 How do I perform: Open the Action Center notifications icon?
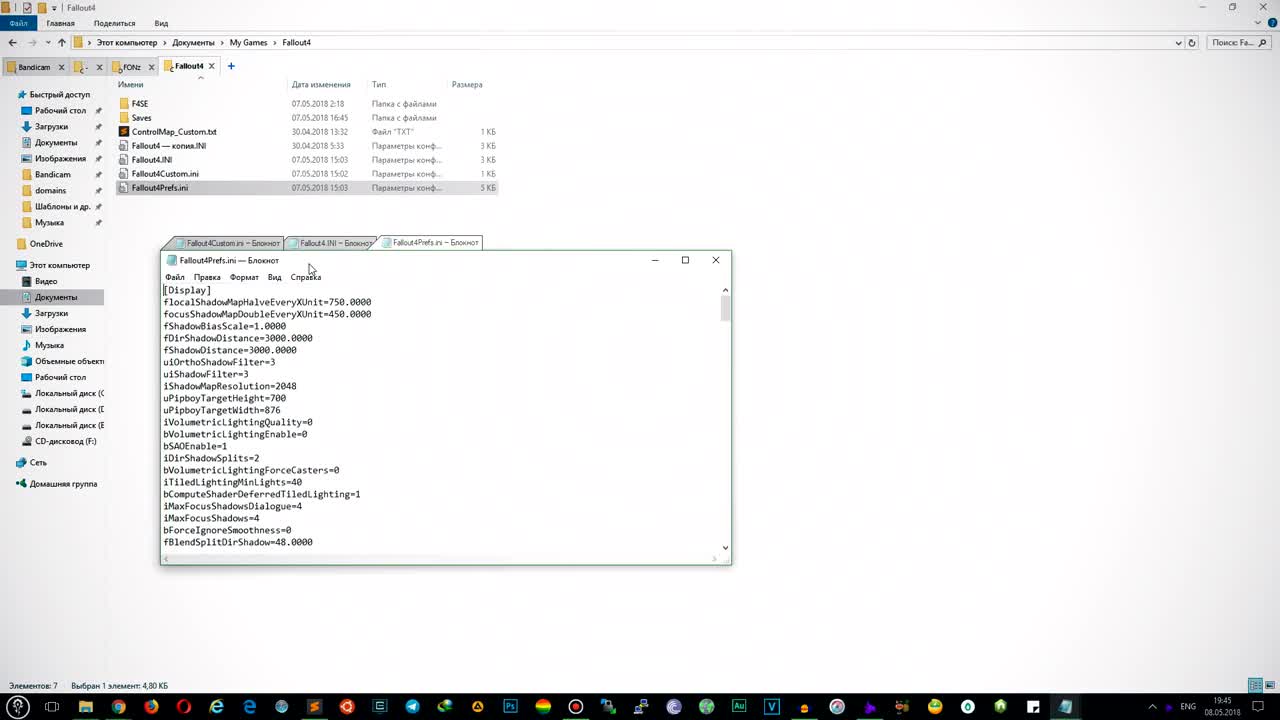pyautogui.click(x=1259, y=707)
